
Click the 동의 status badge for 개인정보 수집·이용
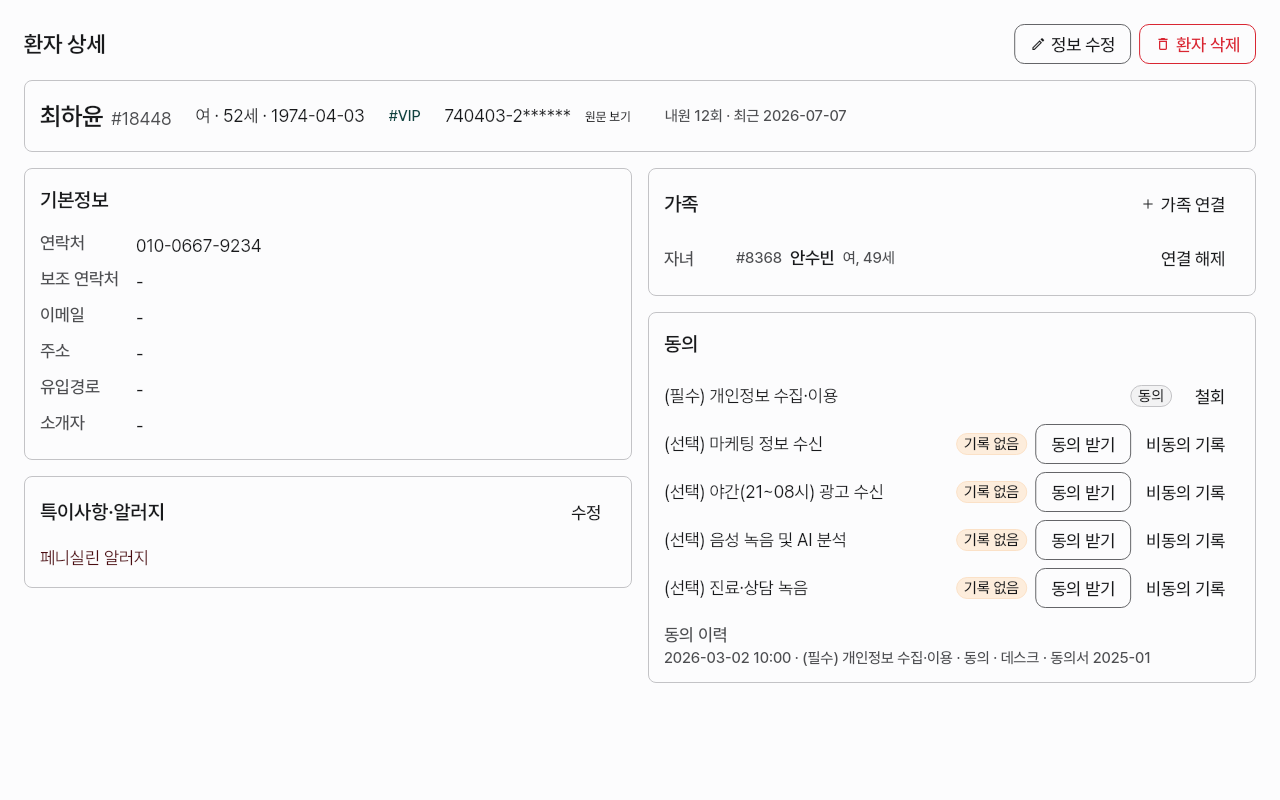[1151, 396]
